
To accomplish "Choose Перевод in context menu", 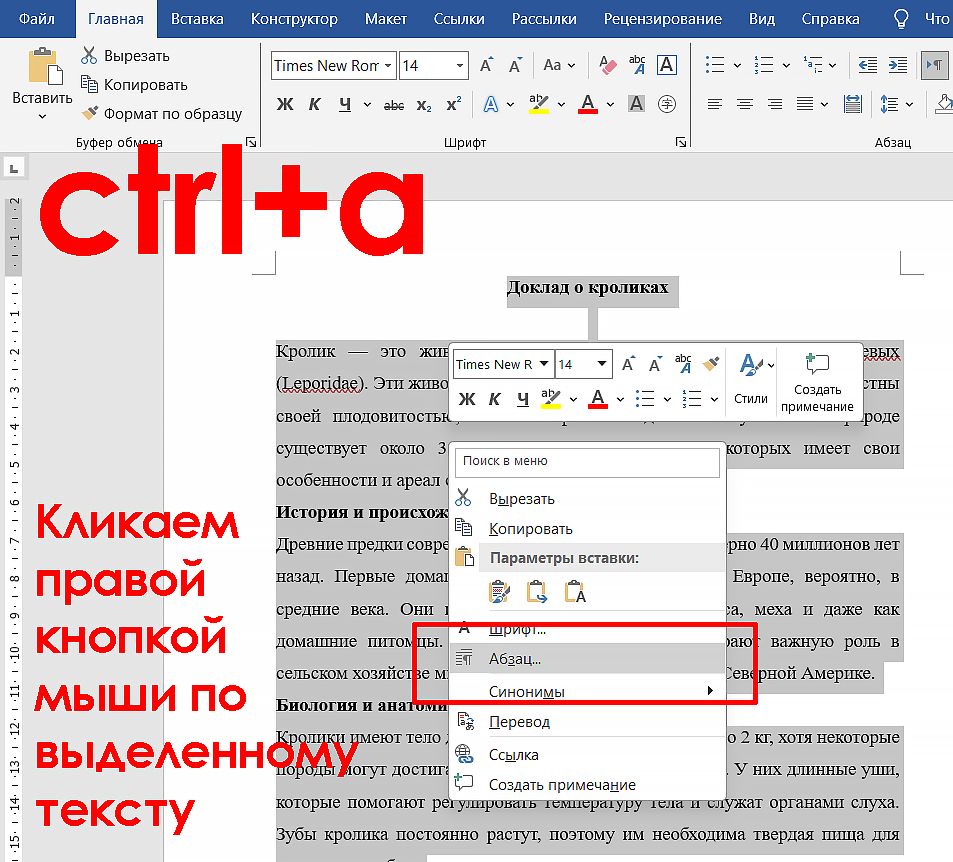I will 587,722.
